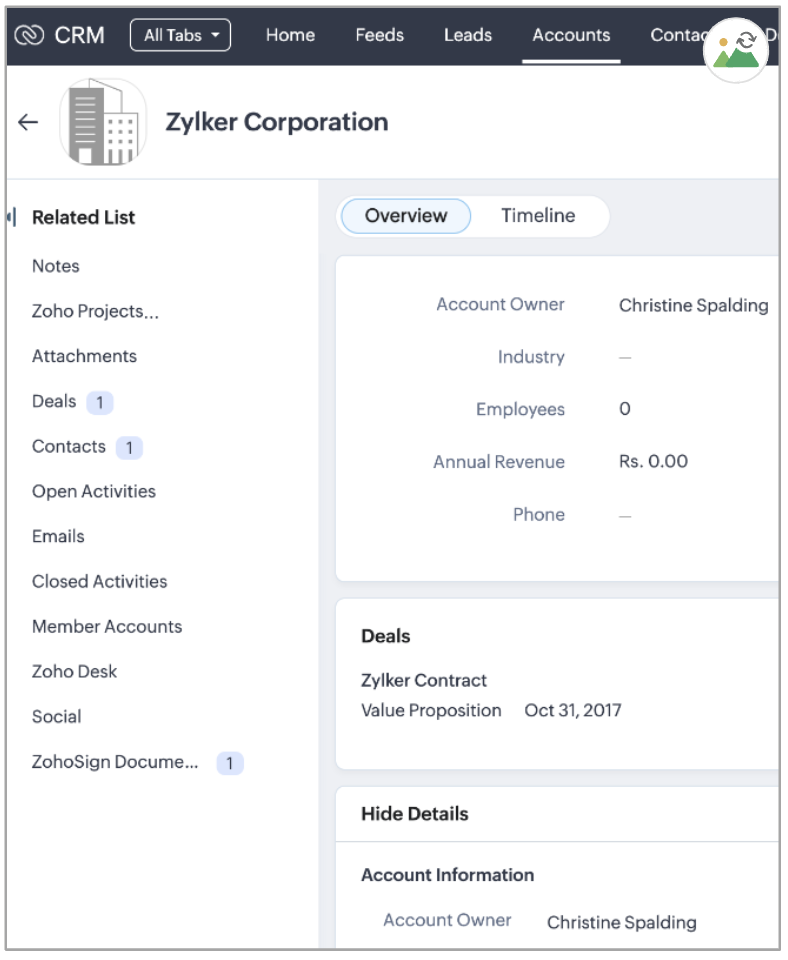Collapse the Related List sidebar handle
This screenshot has height=960, width=788.
pyautogui.click(x=11, y=217)
